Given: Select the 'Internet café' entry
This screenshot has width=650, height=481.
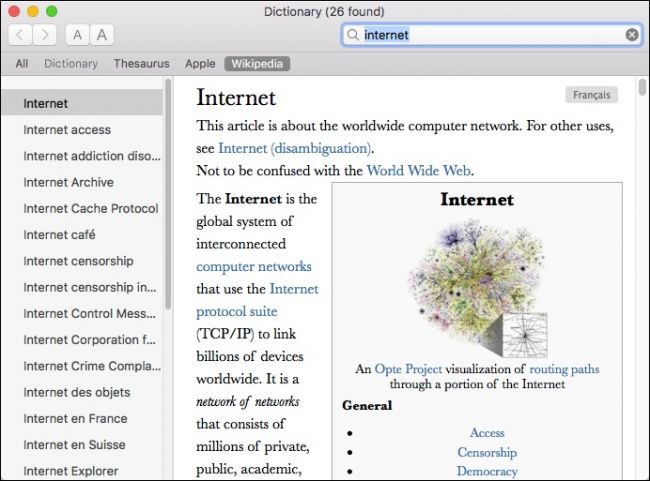Looking at the screenshot, I should click(x=82, y=235).
